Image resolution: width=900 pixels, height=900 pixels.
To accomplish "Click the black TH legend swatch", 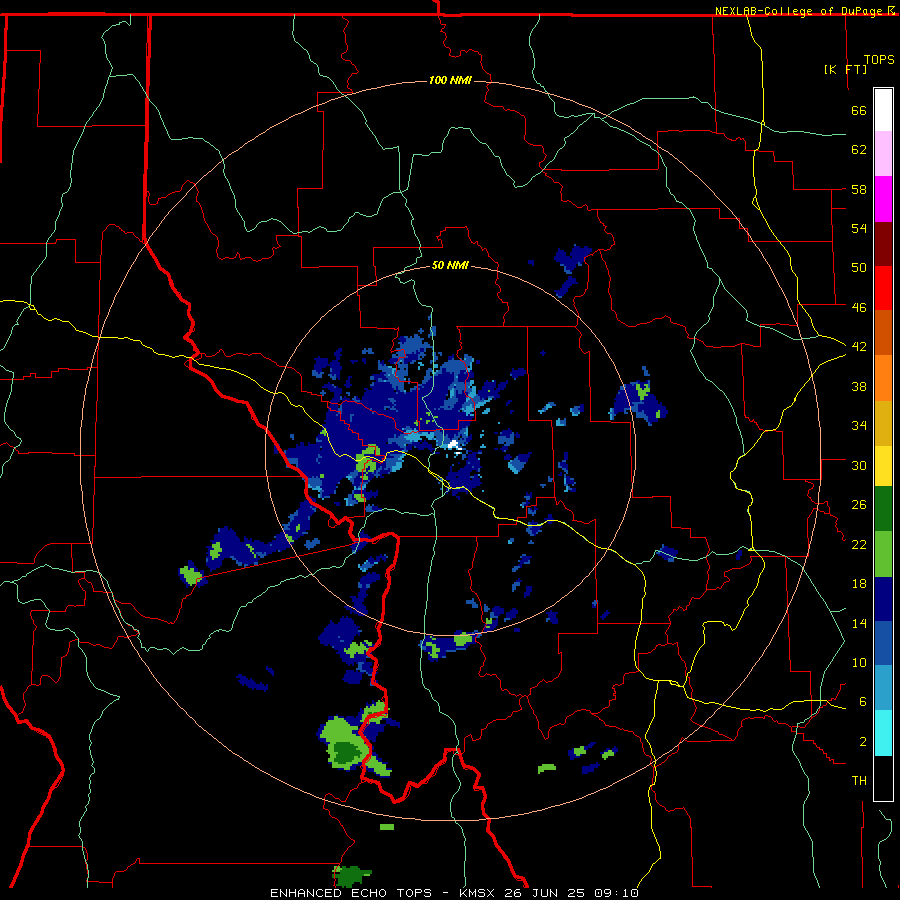I will point(883,778).
